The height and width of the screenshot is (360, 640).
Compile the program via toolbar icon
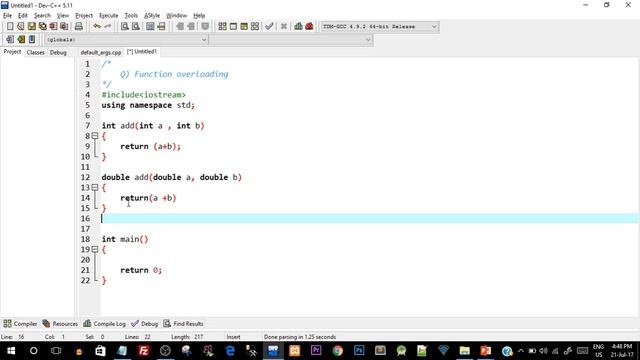click(x=222, y=27)
